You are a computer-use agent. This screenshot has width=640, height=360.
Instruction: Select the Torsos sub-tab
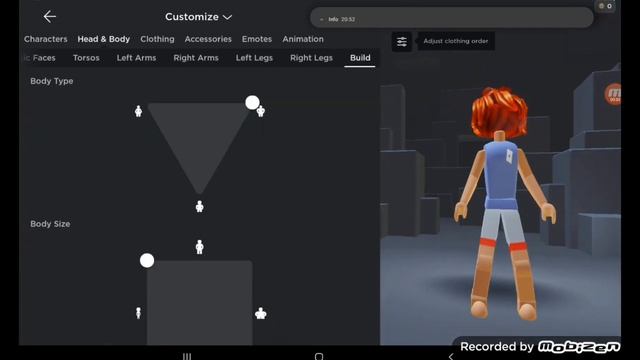[x=86, y=58]
